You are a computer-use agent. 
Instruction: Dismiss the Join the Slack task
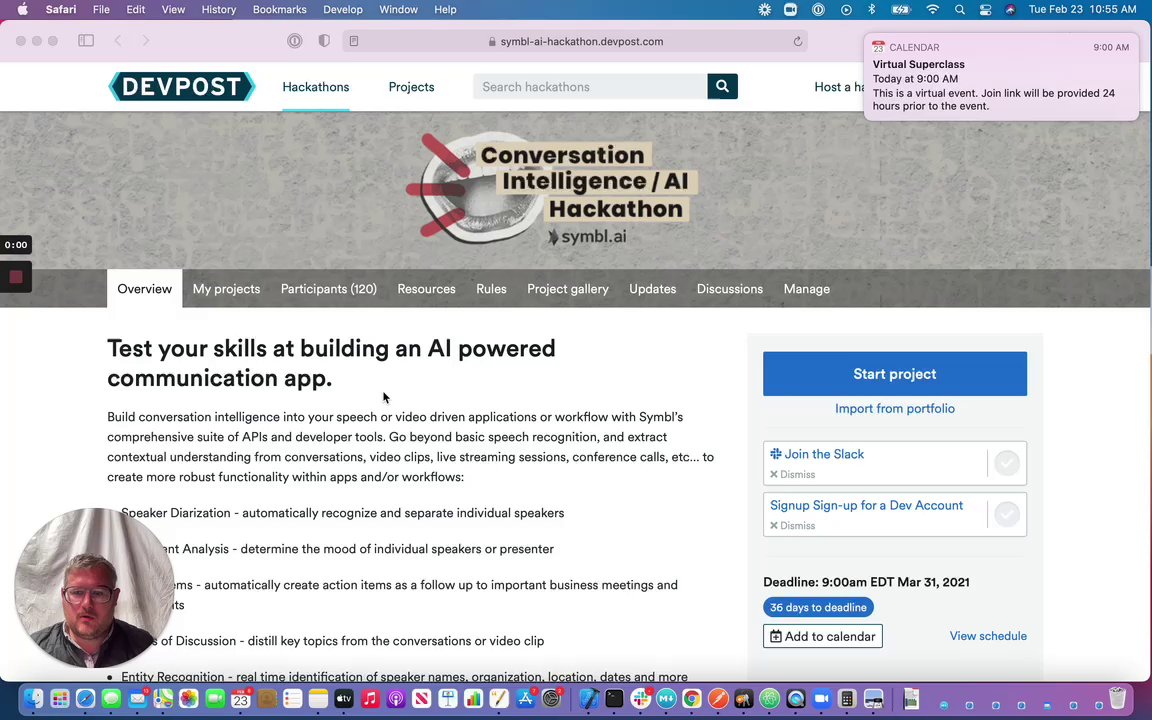tap(793, 475)
